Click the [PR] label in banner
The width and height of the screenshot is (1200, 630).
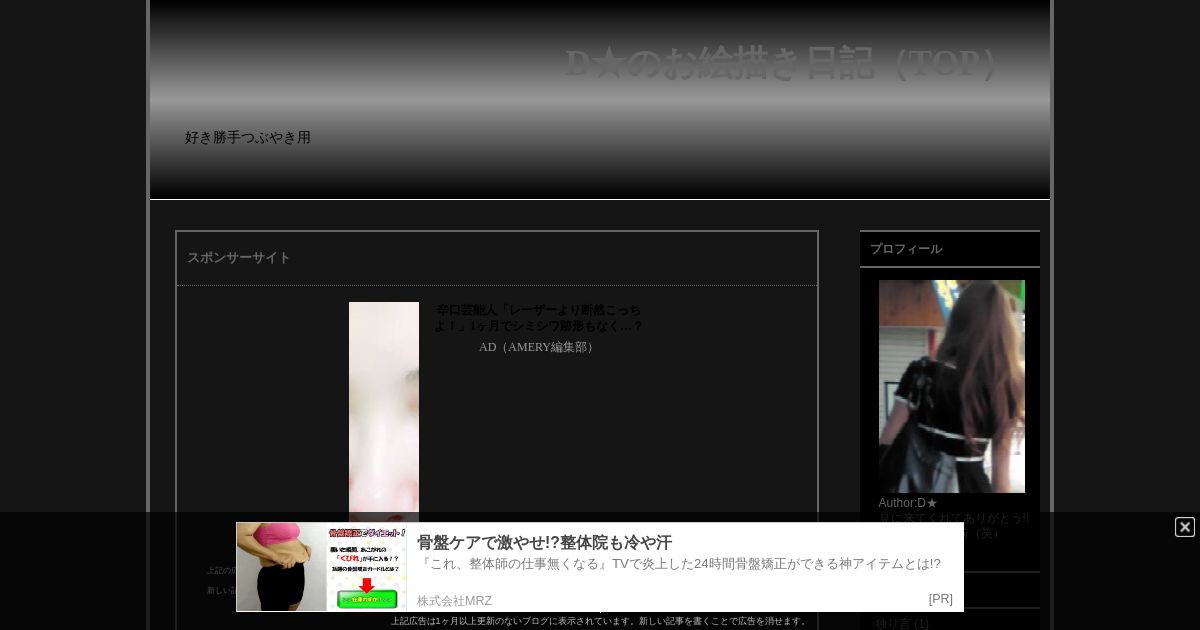click(x=940, y=599)
